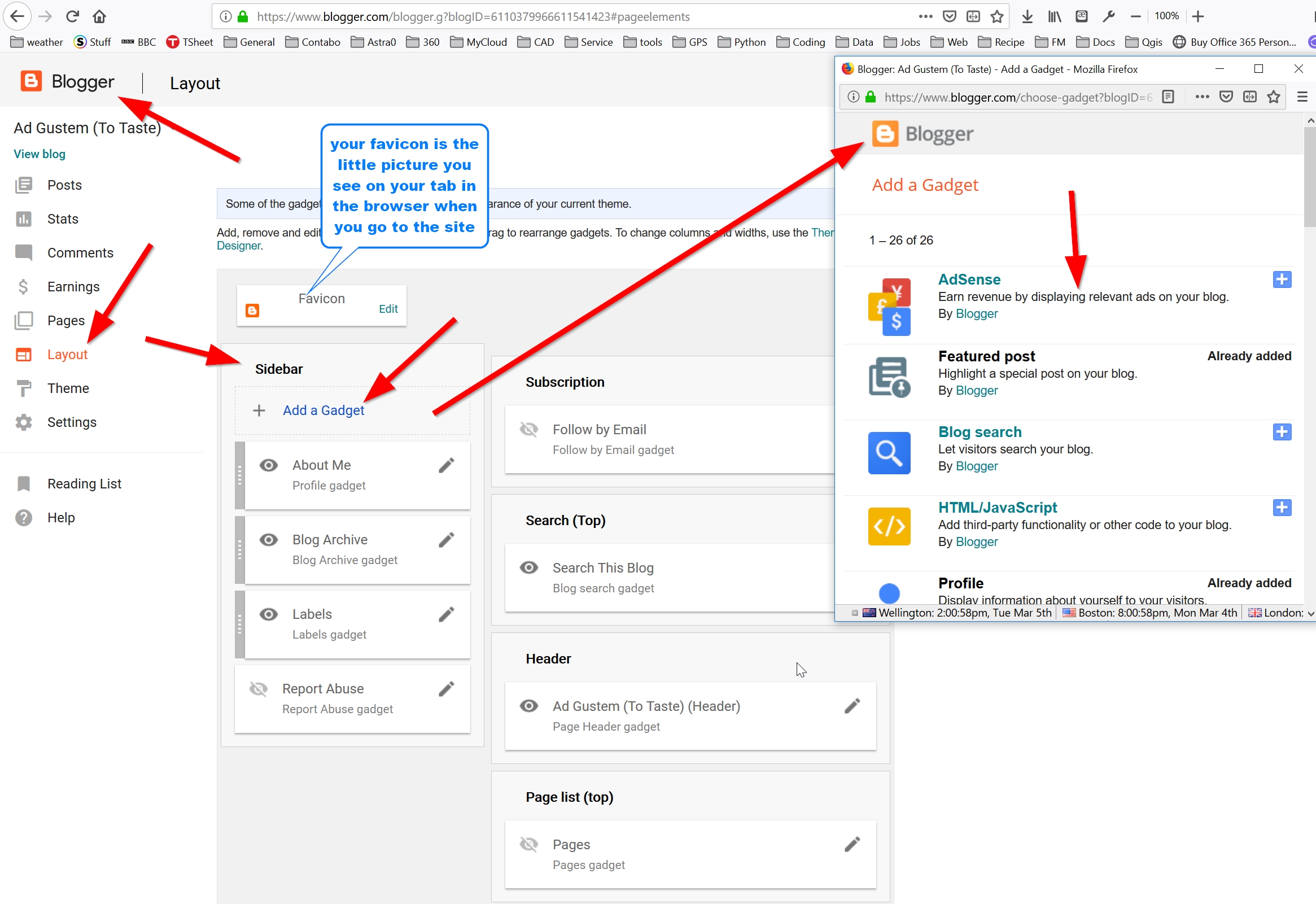Click Add a Gadget in Sidebar
The width and height of the screenshot is (1316, 904).
(x=323, y=410)
